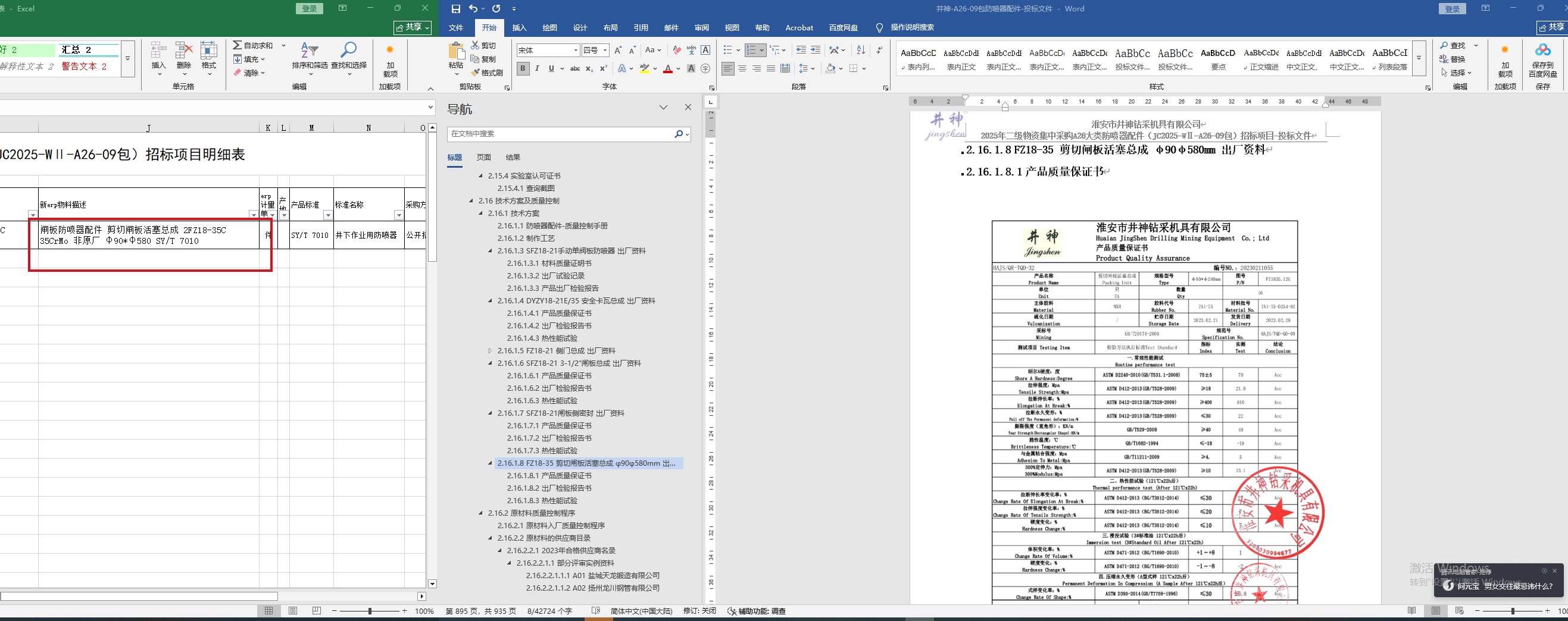Toggle character border (boxed A) in Word

pyautogui.click(x=705, y=50)
